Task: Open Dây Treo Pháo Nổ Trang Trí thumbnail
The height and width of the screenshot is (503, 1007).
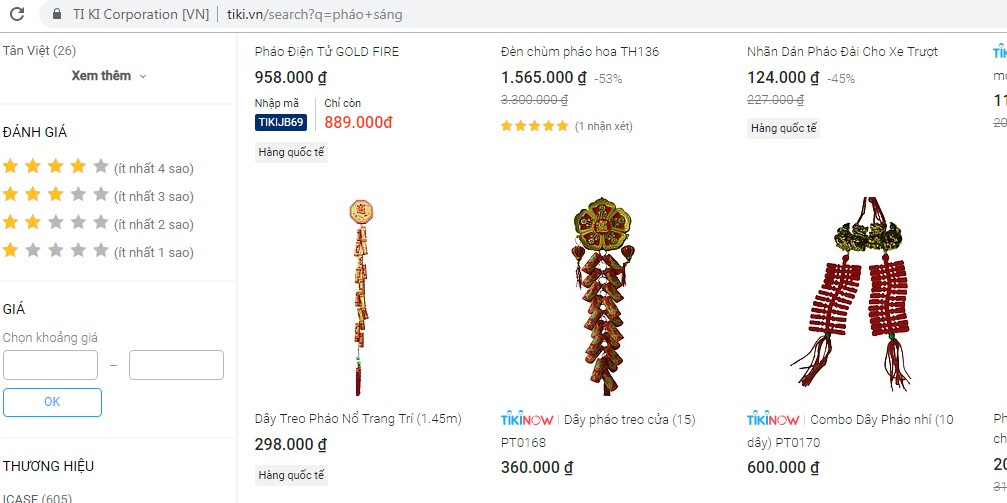Action: pyautogui.click(x=360, y=297)
